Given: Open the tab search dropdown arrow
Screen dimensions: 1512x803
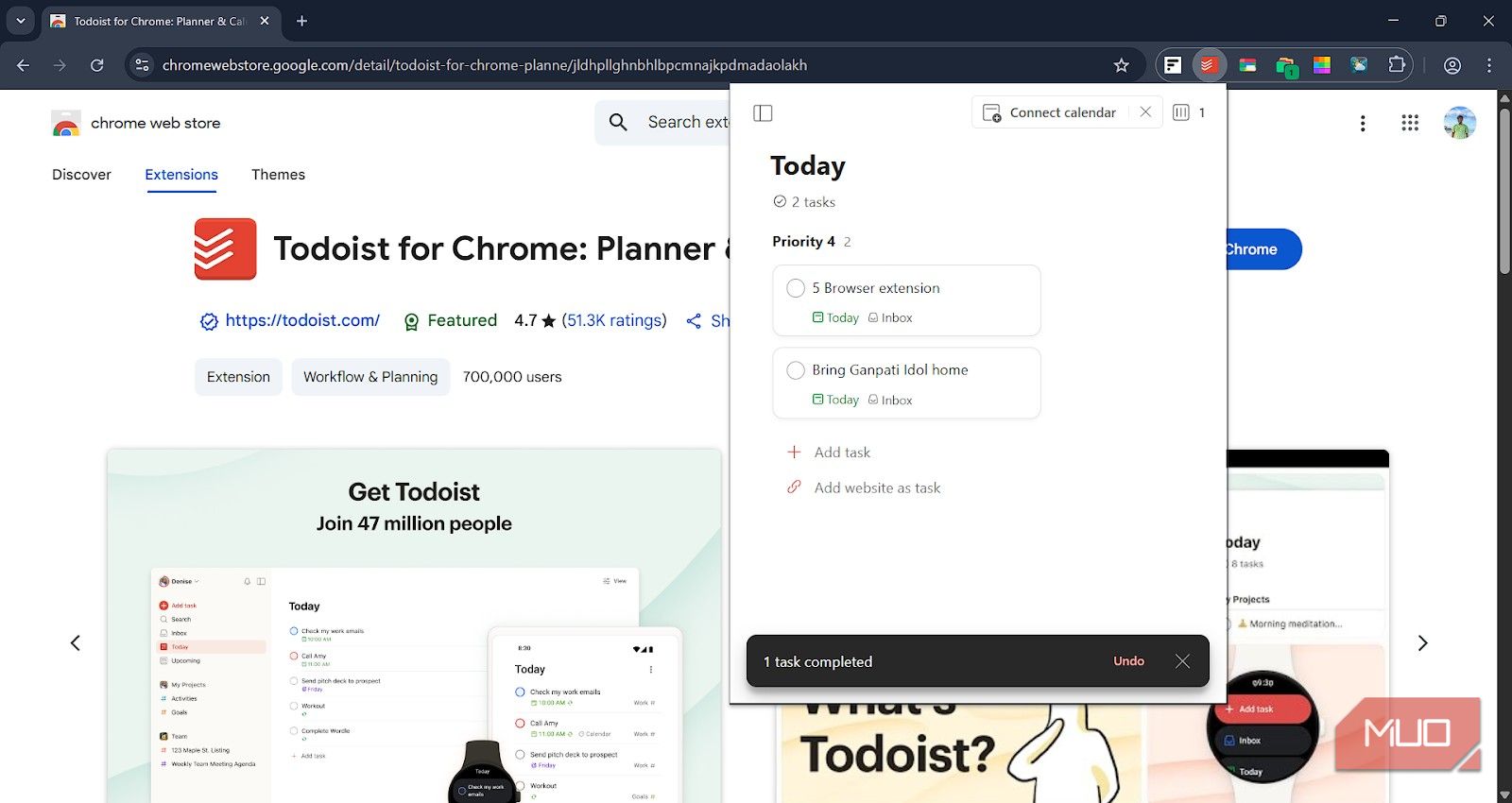Looking at the screenshot, I should point(21,21).
